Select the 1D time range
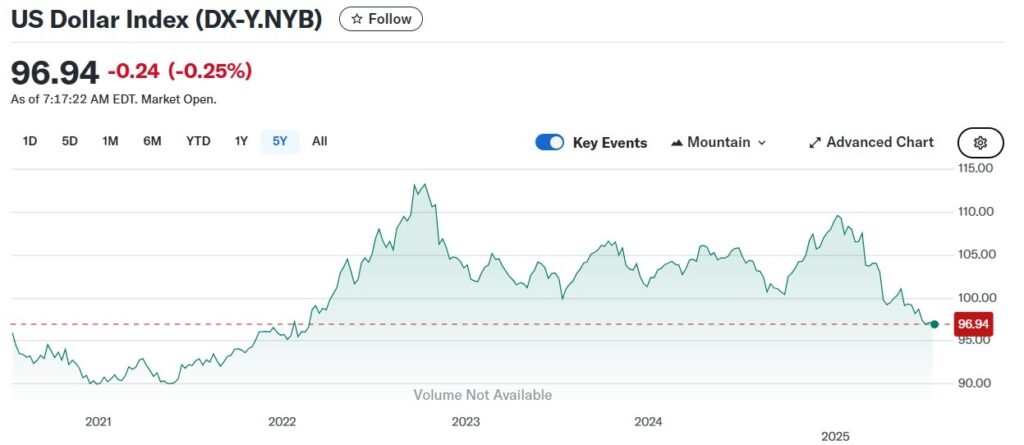 click(x=30, y=141)
